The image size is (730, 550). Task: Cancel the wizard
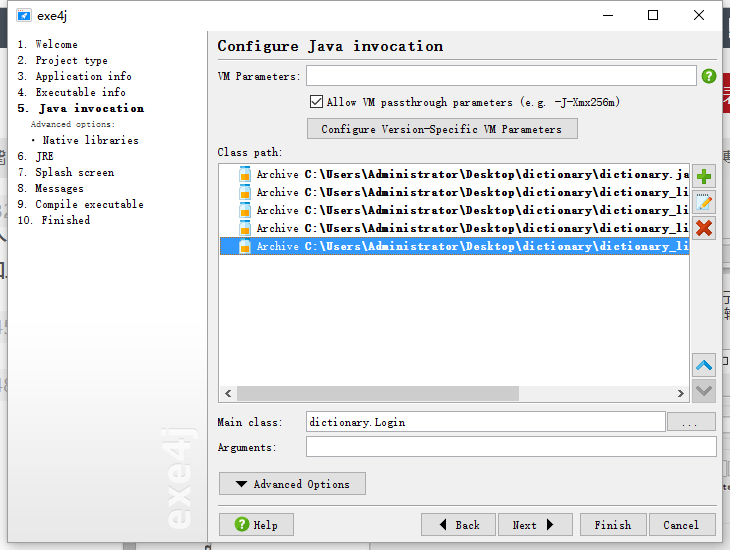click(x=682, y=525)
